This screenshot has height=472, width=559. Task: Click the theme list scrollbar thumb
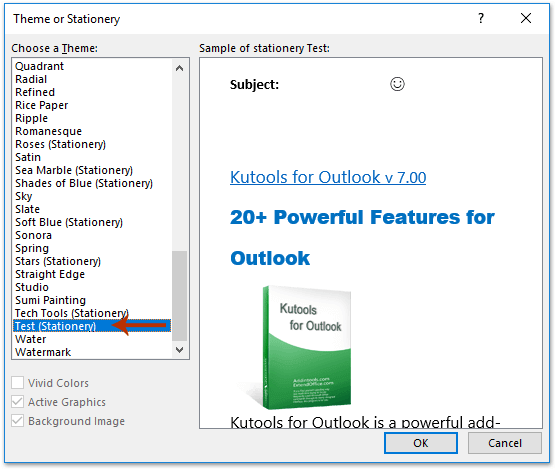pyautogui.click(x=180, y=296)
